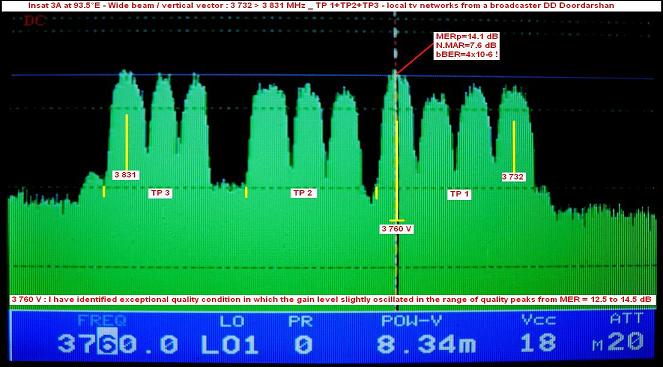Click the TP 3 transponder label
This screenshot has width=663, height=367.
160,193
